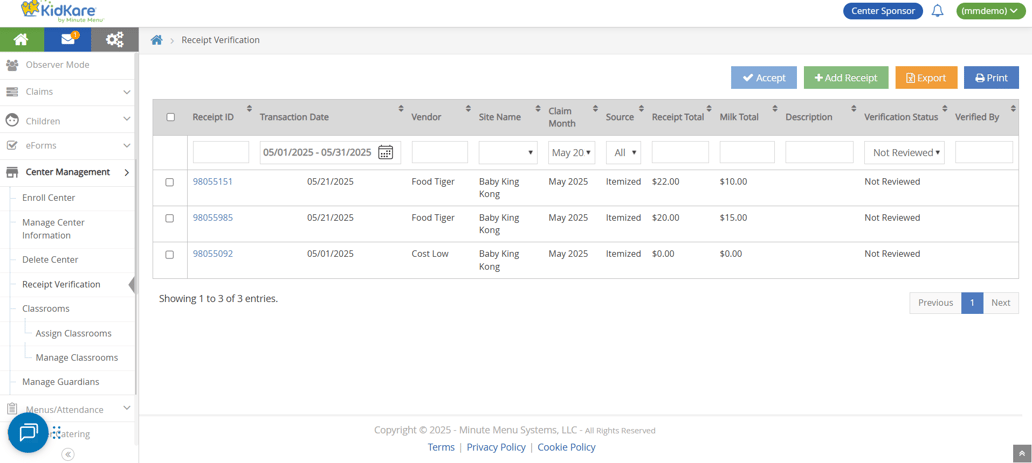Open the Verification Status filter dropdown
This screenshot has width=1032, height=463.
[x=905, y=153]
